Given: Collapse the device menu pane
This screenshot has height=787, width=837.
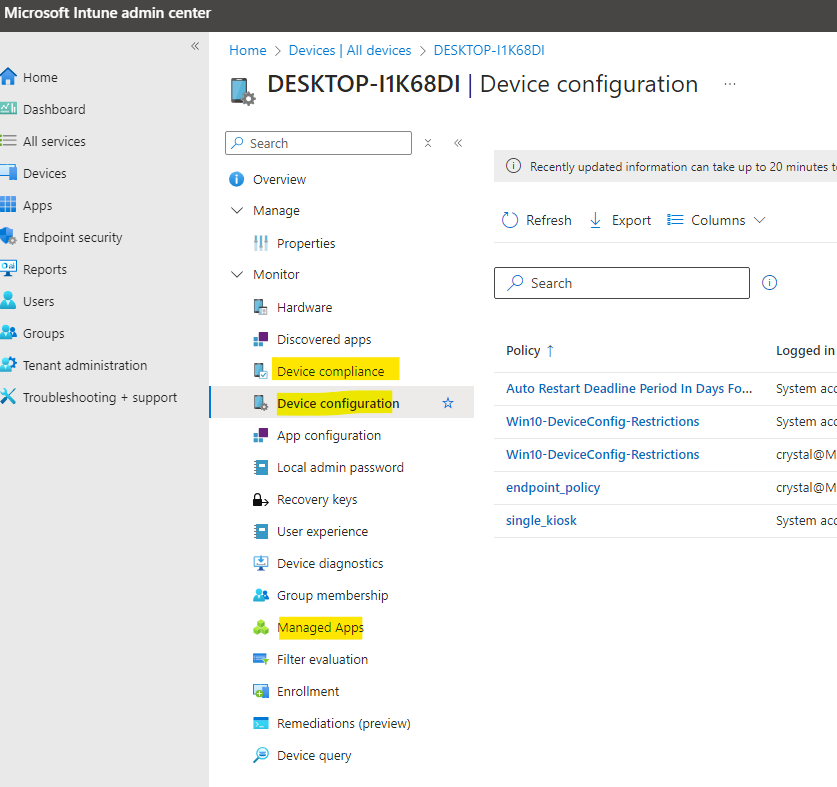Looking at the screenshot, I should tap(458, 143).
